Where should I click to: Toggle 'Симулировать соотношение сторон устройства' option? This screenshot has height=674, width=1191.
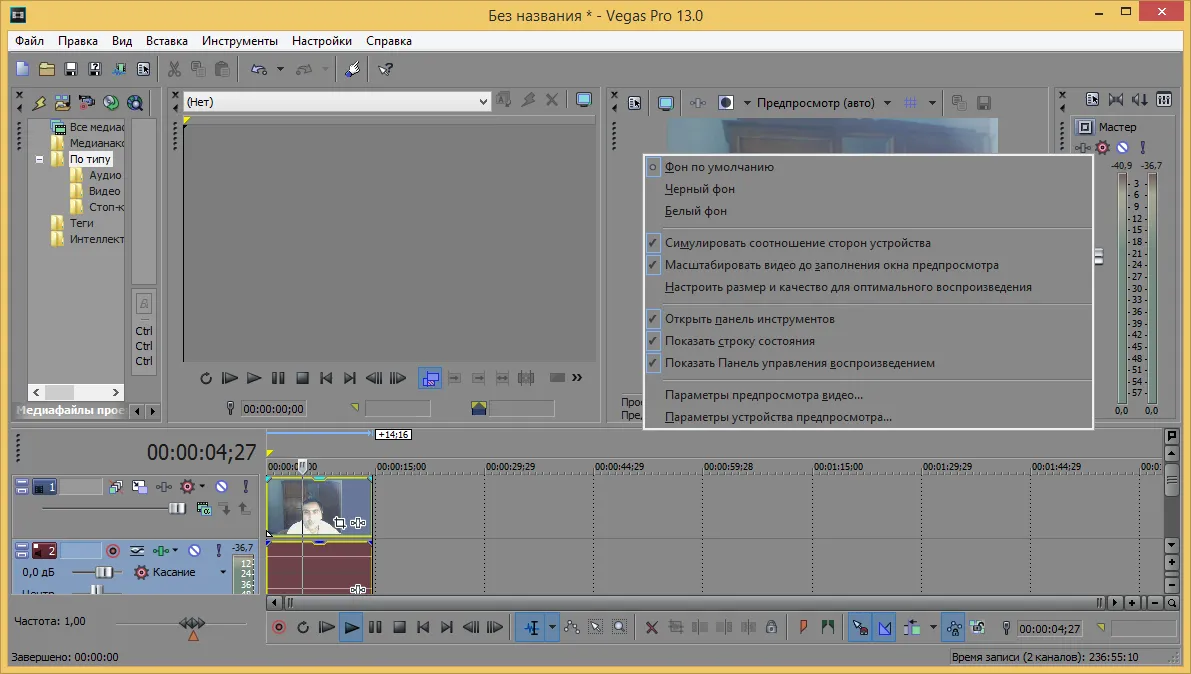tap(797, 243)
